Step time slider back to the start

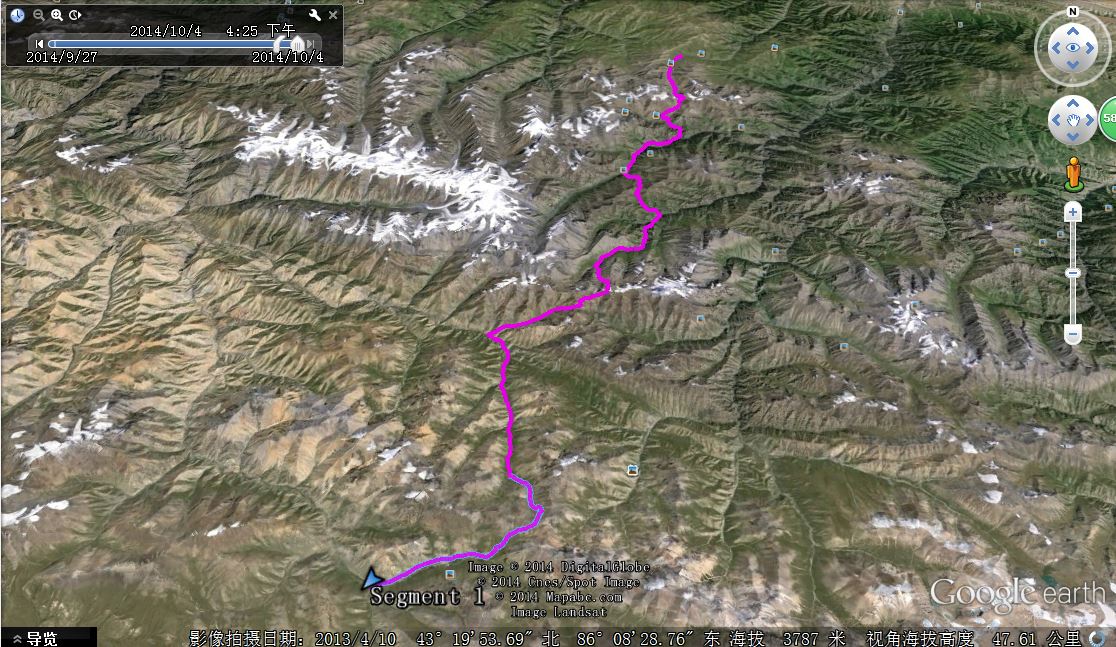[x=39, y=44]
